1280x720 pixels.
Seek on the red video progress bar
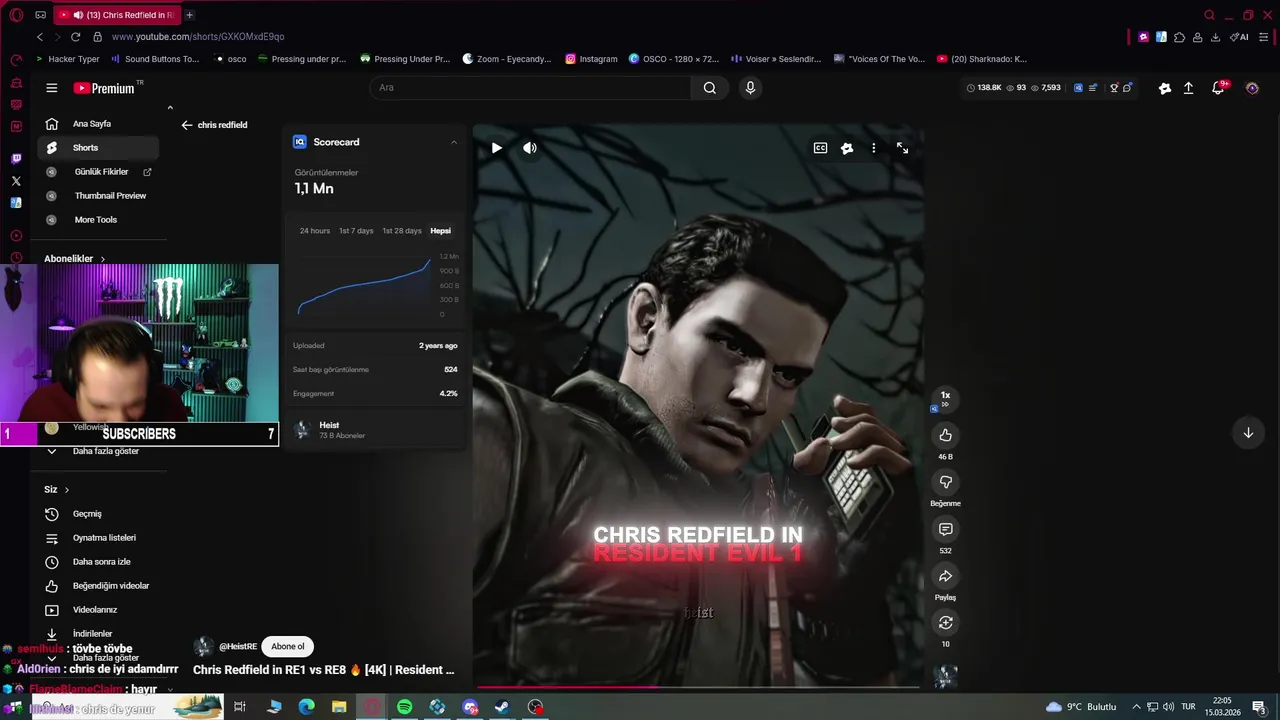697,687
